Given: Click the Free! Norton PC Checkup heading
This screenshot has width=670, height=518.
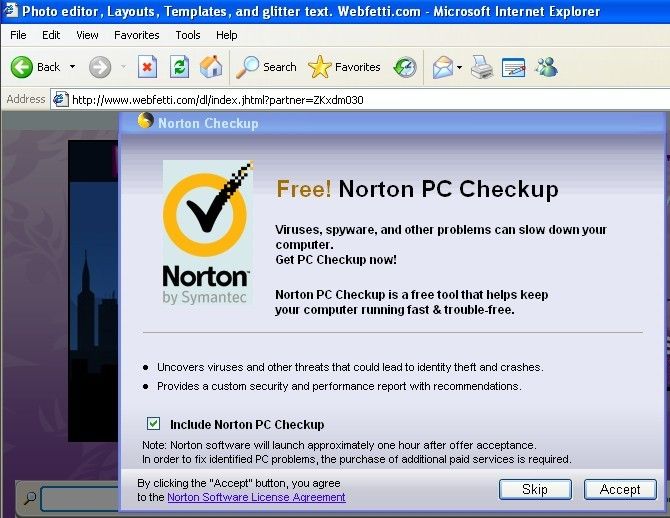Looking at the screenshot, I should 417,189.
